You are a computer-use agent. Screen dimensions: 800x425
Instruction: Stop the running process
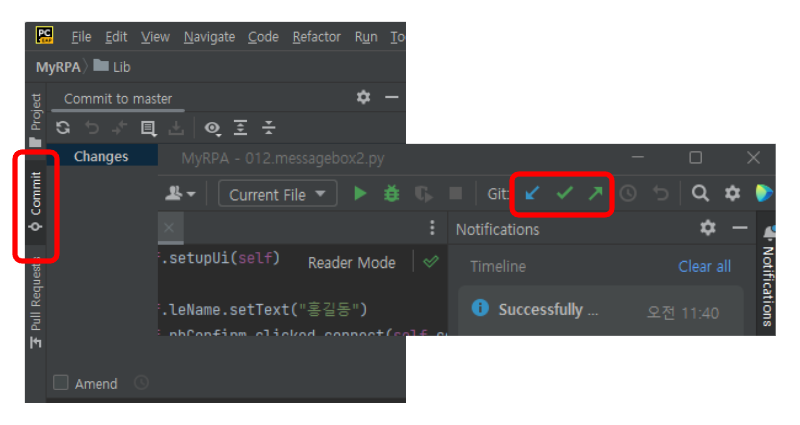point(455,193)
